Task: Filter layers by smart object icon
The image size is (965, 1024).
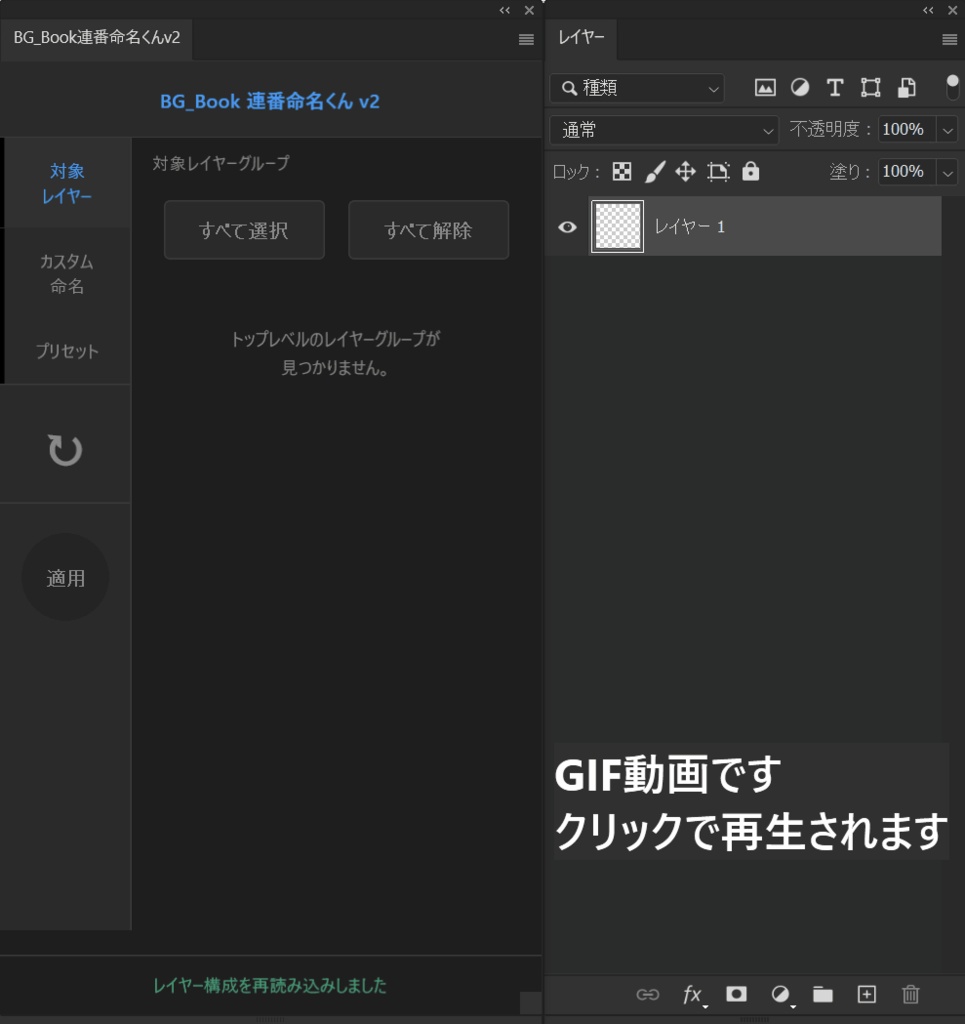Action: pos(906,88)
